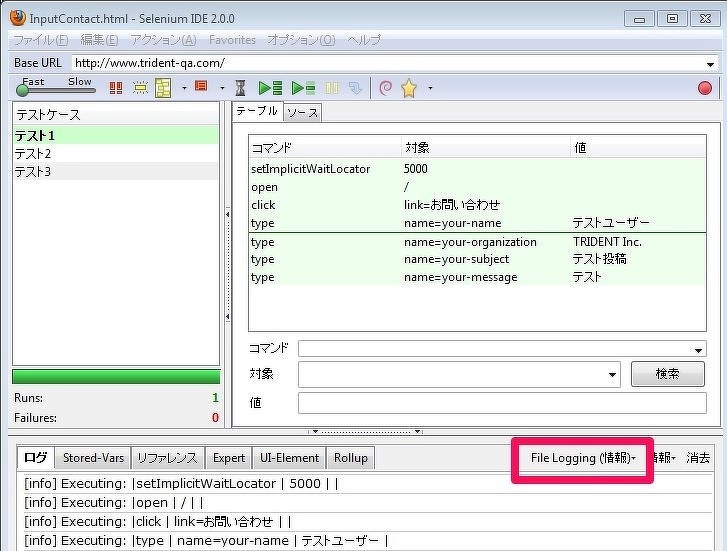Click the swirl rollup rules icon
Screen dimensions: 727x551
pos(385,88)
